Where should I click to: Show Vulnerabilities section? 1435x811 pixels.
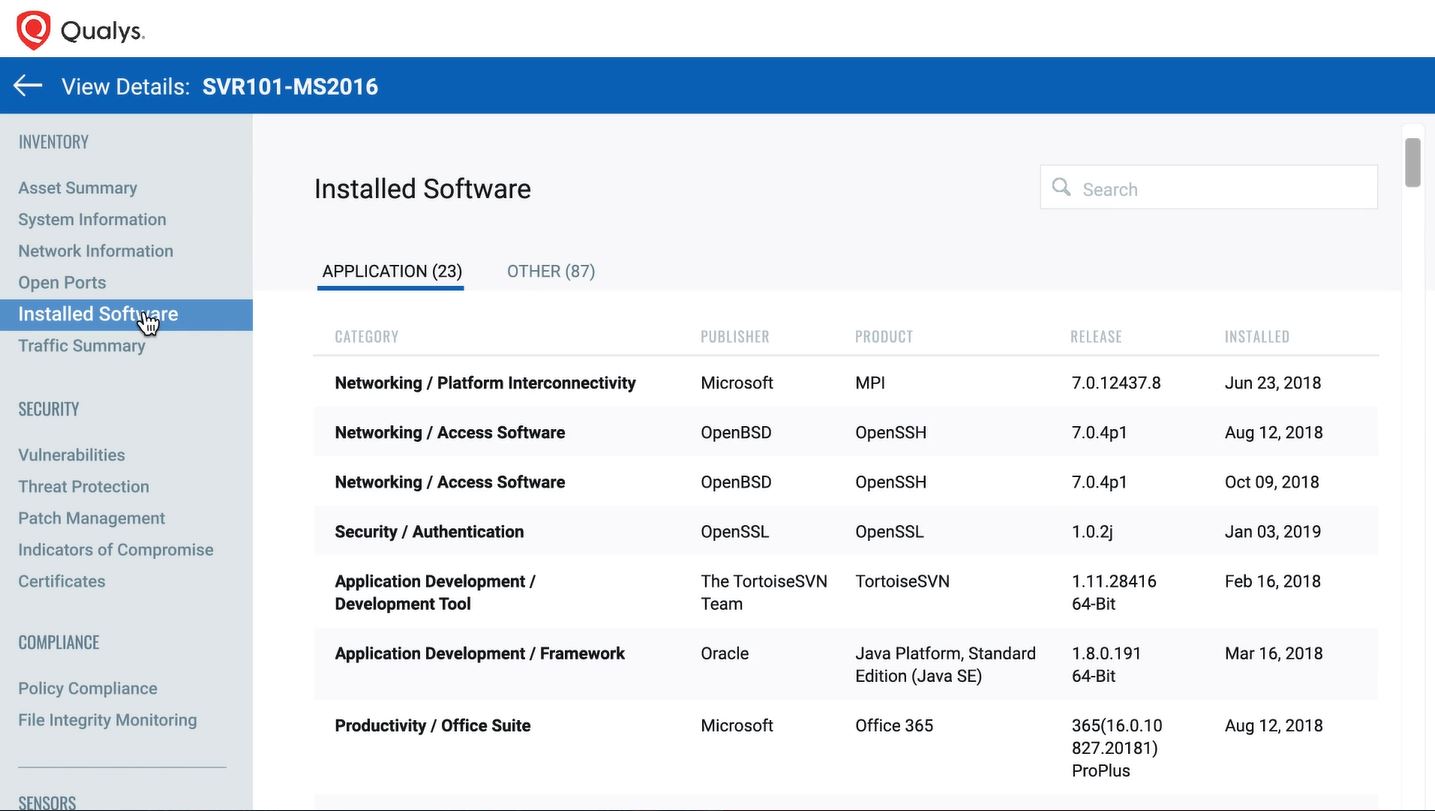pyautogui.click(x=72, y=455)
